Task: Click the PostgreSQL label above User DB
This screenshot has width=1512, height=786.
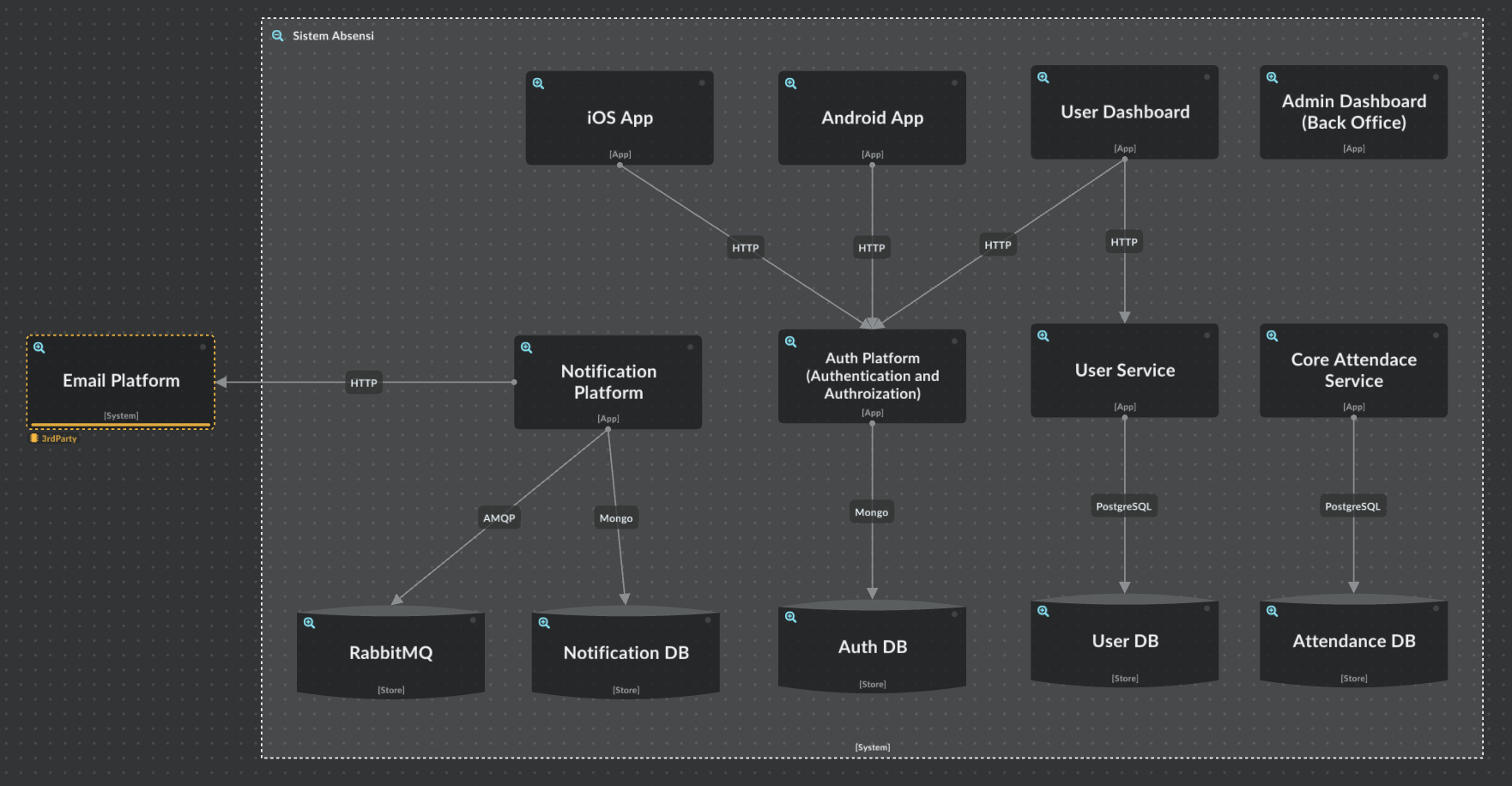Action: point(1124,505)
